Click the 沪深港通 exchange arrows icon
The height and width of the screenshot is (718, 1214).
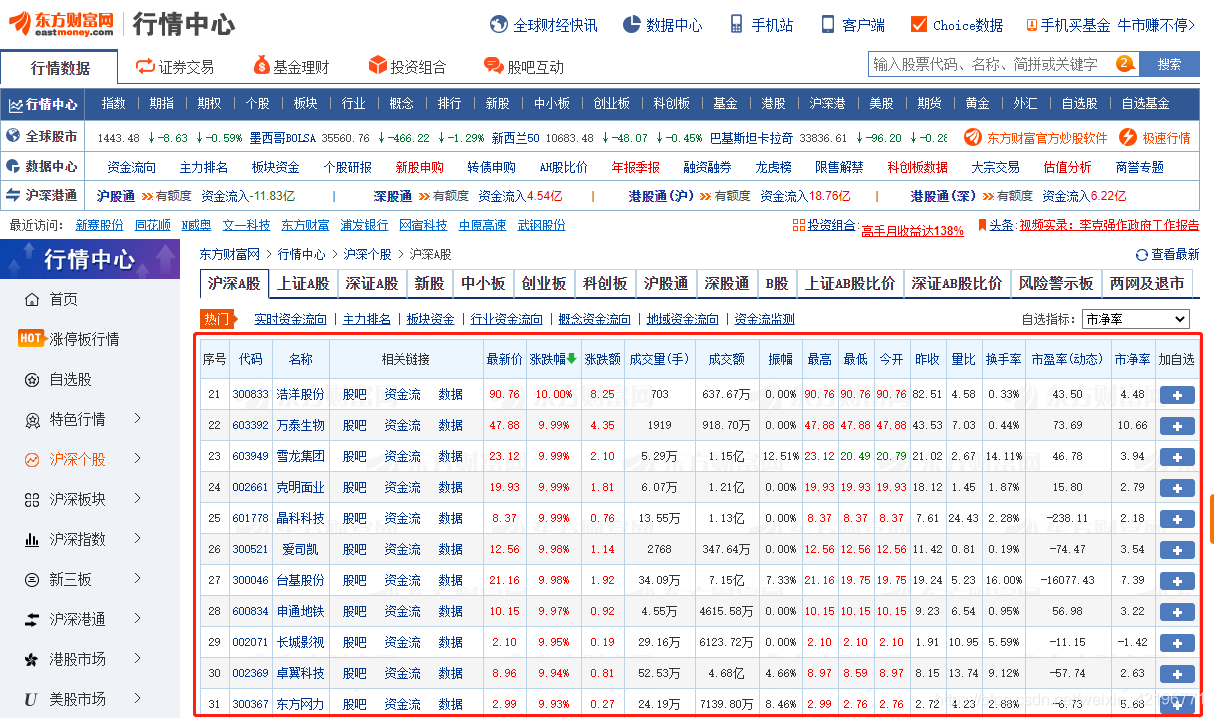click(32, 619)
